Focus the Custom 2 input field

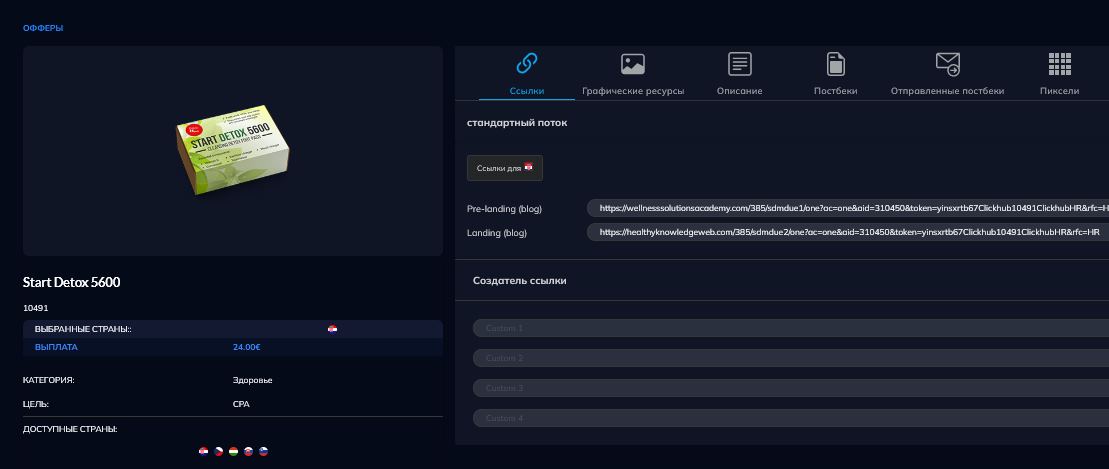(x=790, y=358)
